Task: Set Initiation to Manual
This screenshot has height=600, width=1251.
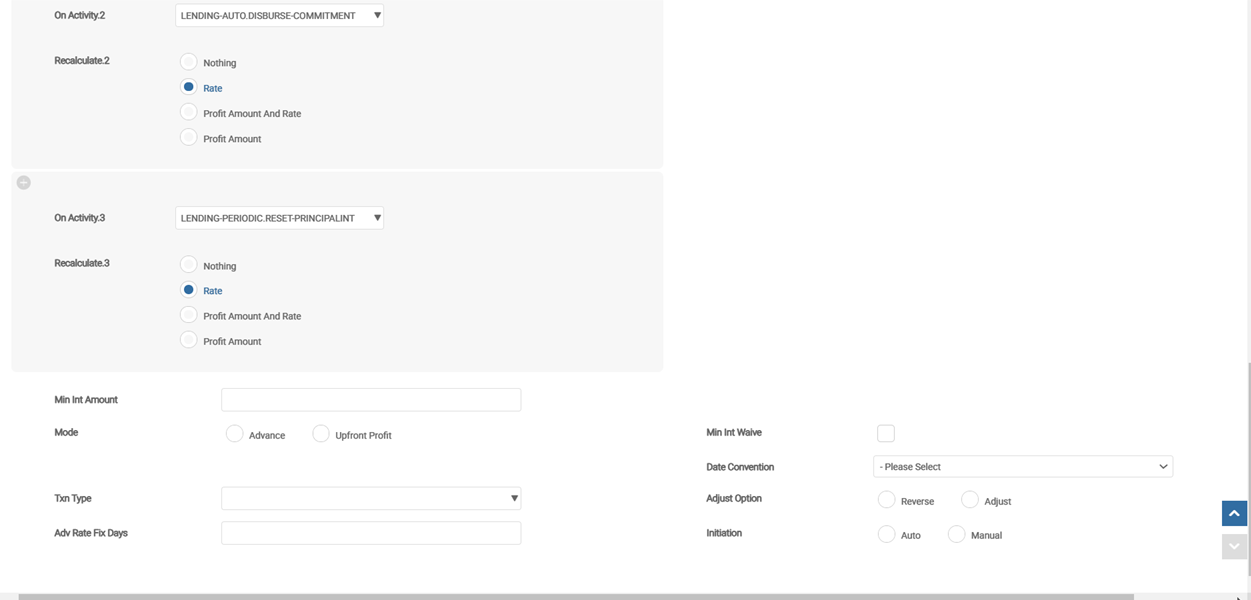Action: coord(956,534)
